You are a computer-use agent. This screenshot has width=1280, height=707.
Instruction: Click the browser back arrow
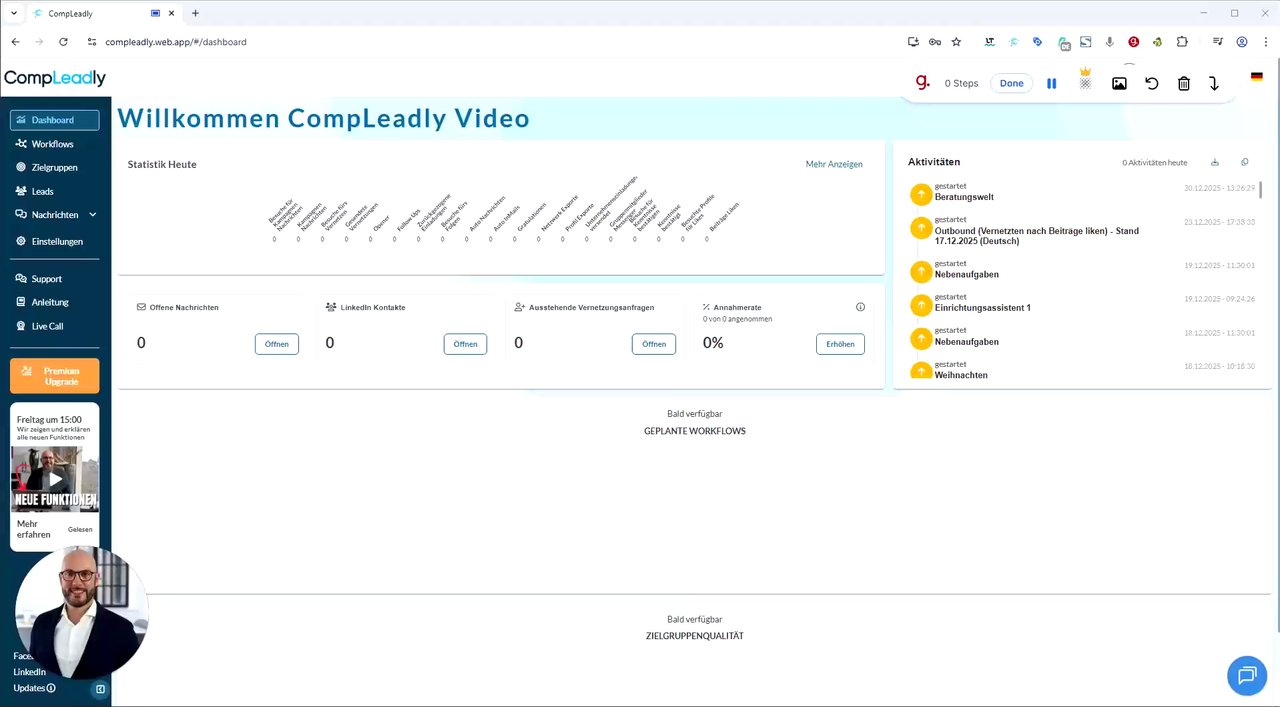point(15,42)
